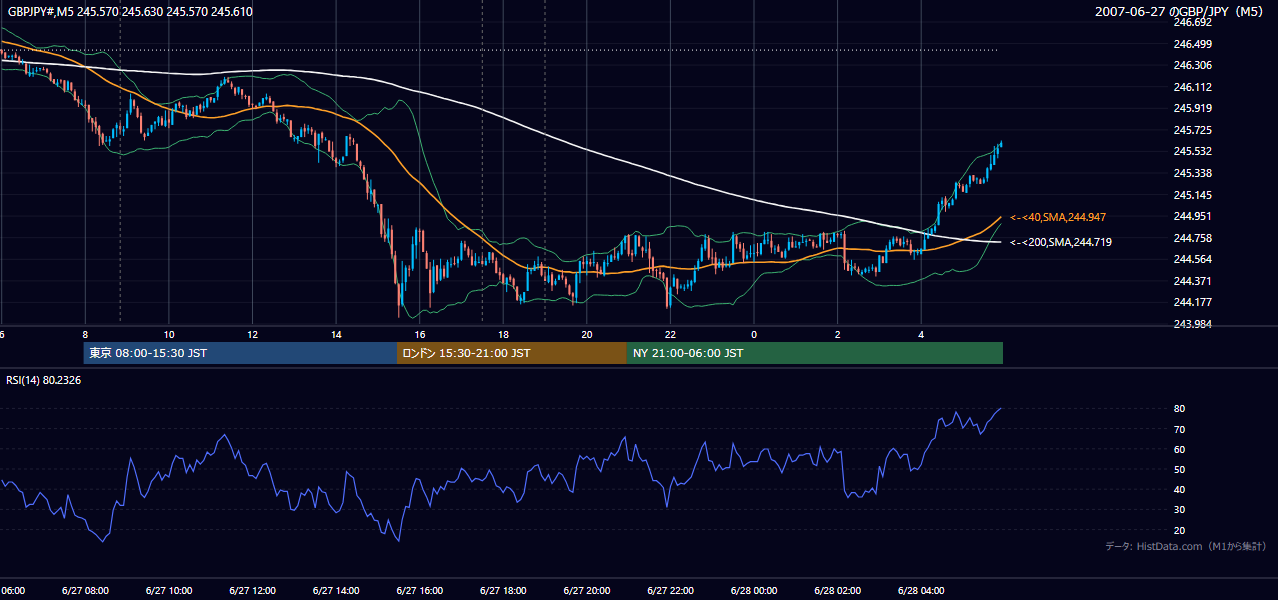Click the bottom time label 6/27 08:00
This screenshot has width=1278, height=600.
pos(85,591)
